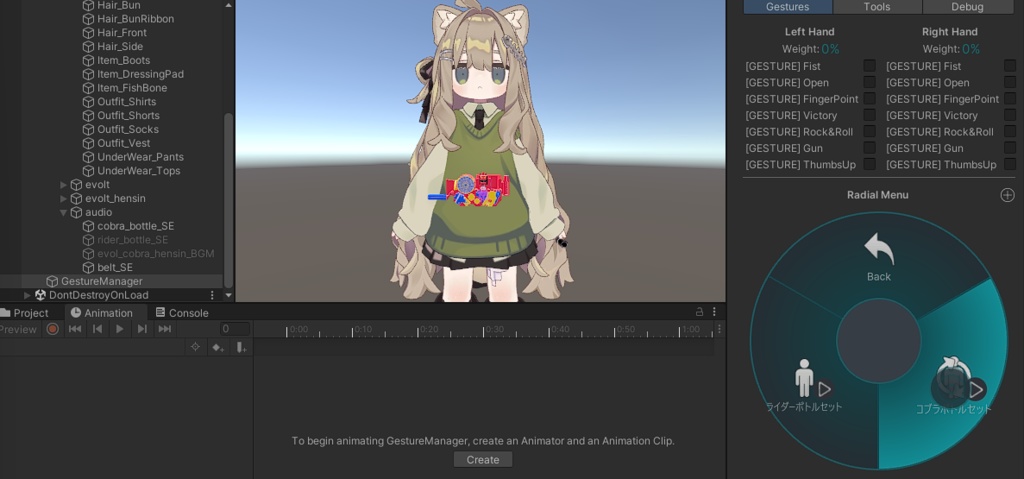Switch to the Tools tab
The height and width of the screenshot is (479, 1024).
point(877,7)
